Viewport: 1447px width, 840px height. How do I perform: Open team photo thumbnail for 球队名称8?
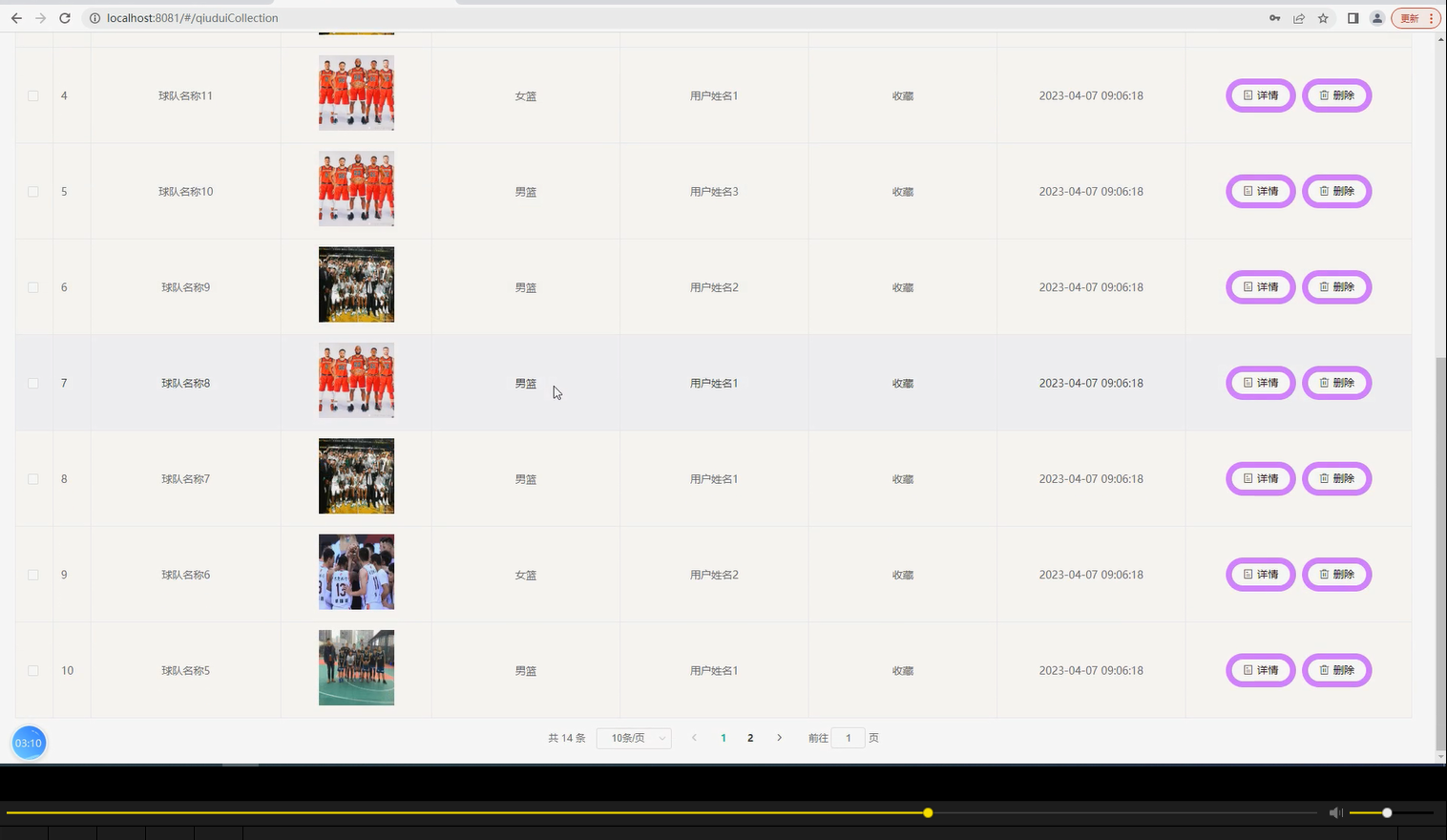[x=356, y=380]
